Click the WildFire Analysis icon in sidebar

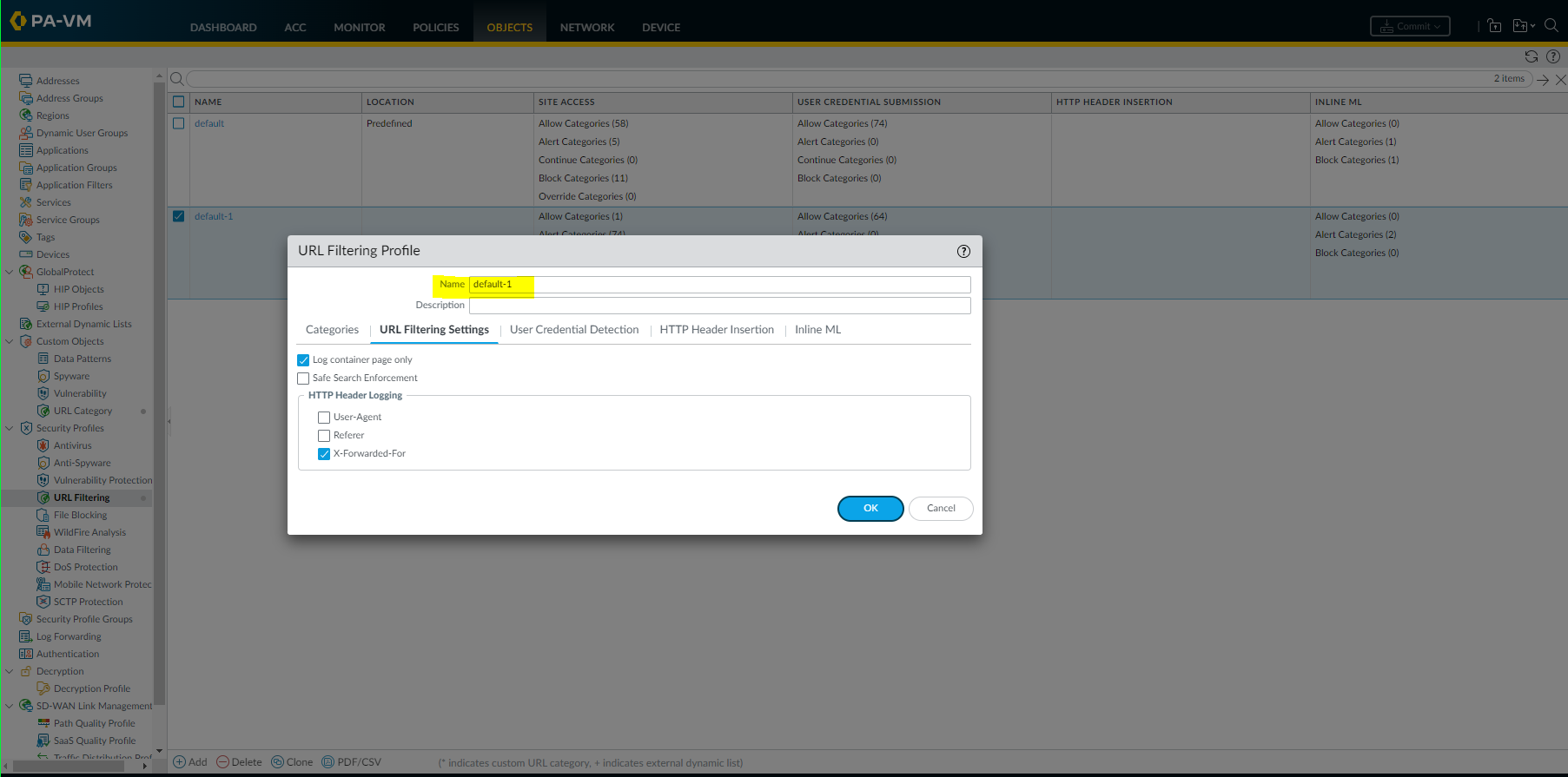click(x=43, y=532)
